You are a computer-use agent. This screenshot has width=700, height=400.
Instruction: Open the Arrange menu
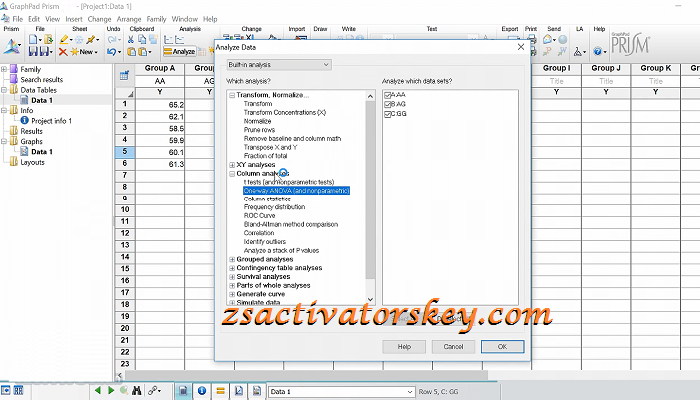point(129,19)
